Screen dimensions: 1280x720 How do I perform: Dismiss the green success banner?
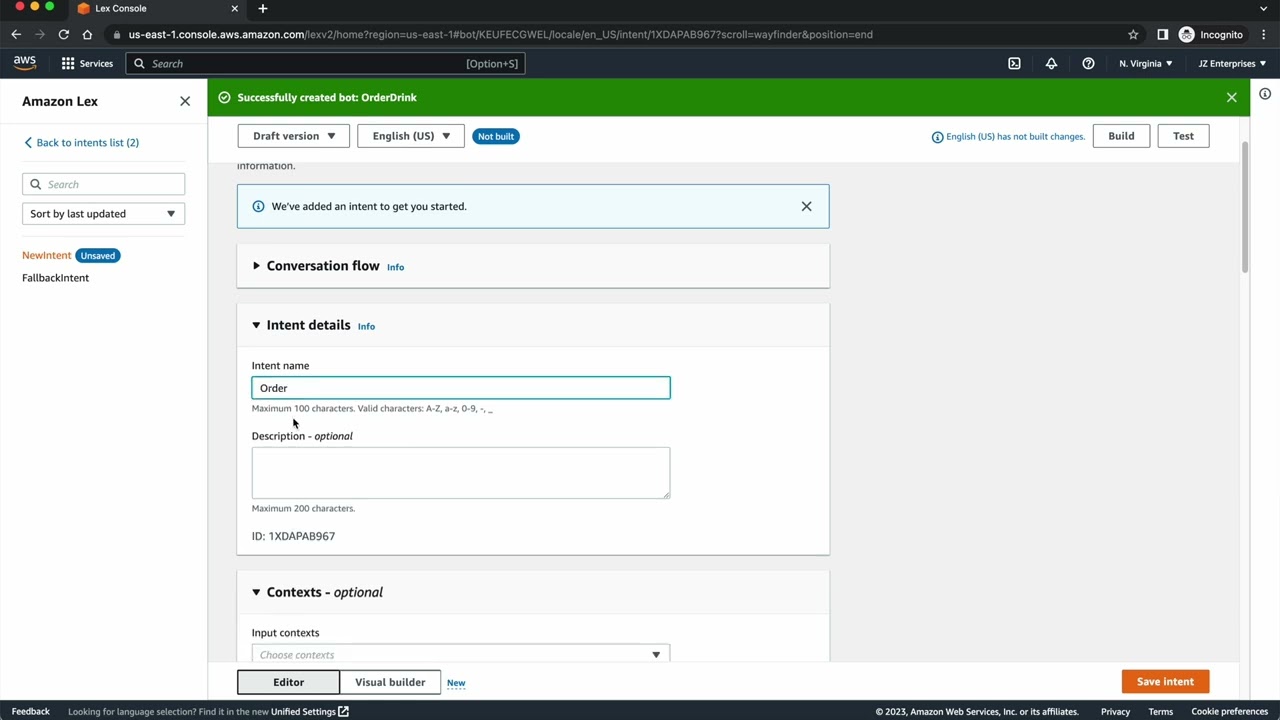click(1231, 97)
